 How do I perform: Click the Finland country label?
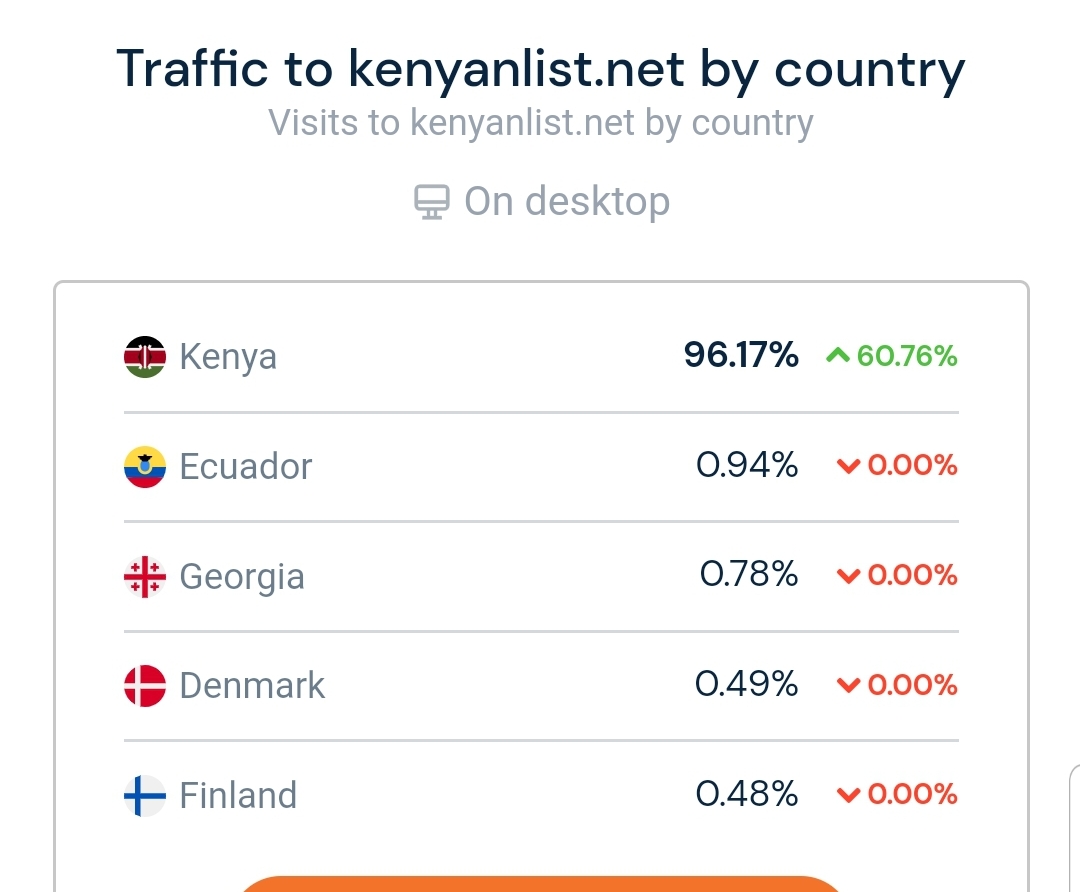[x=238, y=796]
